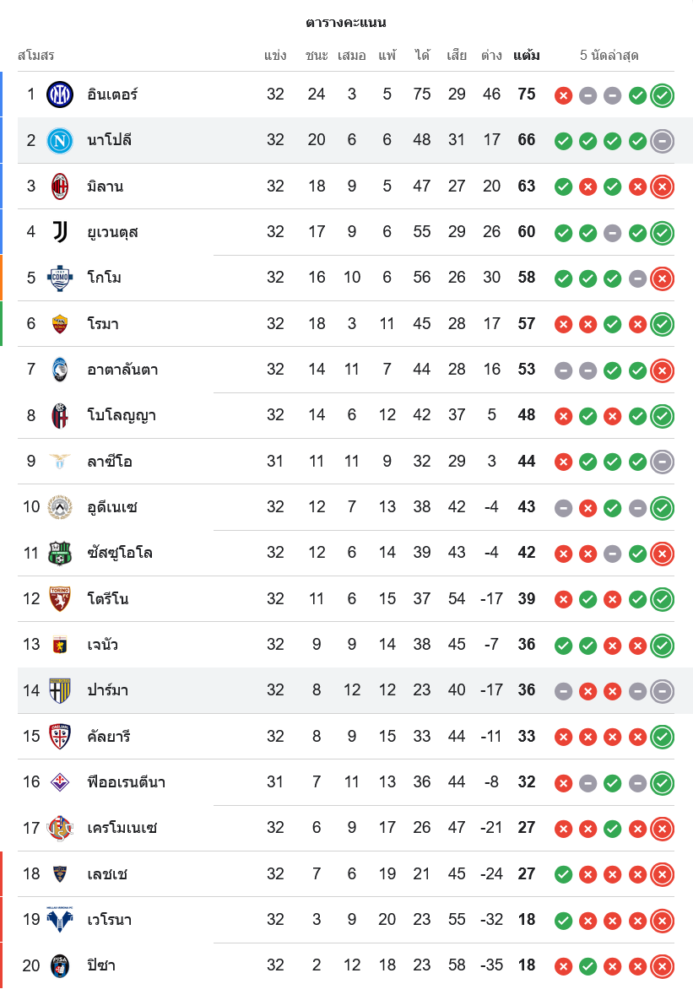Open the มิลาน team link
The height and width of the screenshot is (1000, 693).
tap(105, 187)
